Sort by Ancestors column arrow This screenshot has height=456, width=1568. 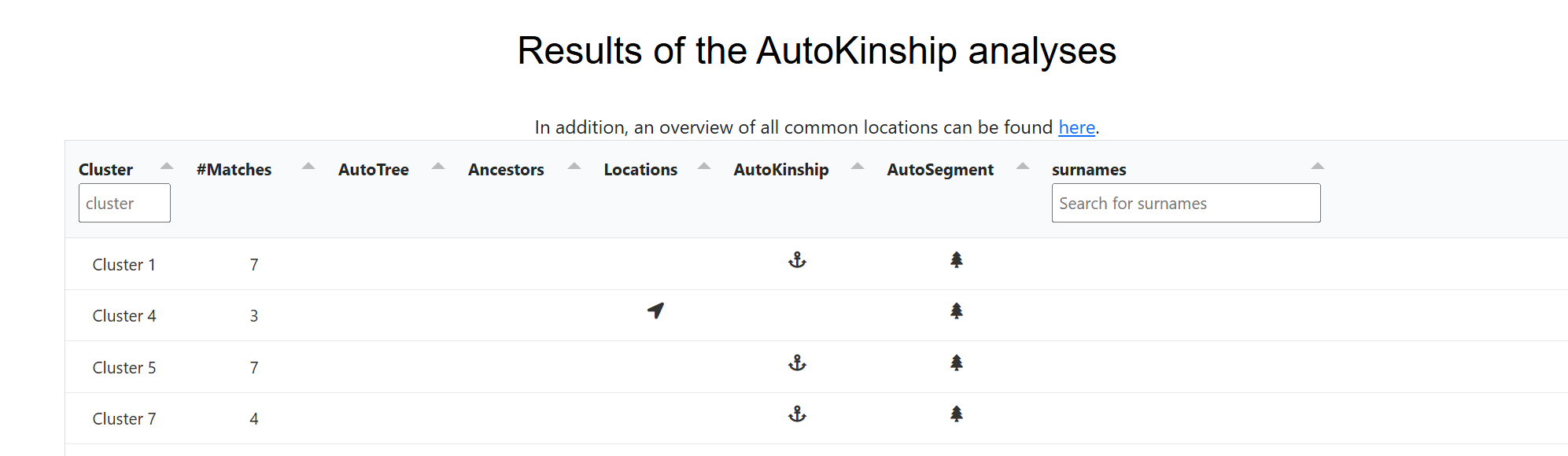[574, 166]
